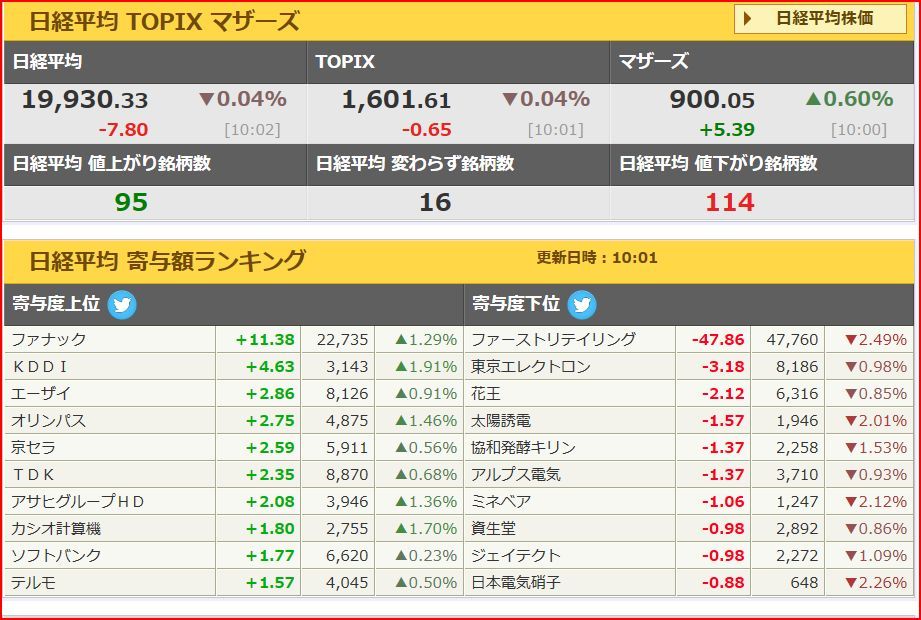The image size is (921, 620).
Task: Open ＫＤＤＩ stock link
Action: (41, 367)
